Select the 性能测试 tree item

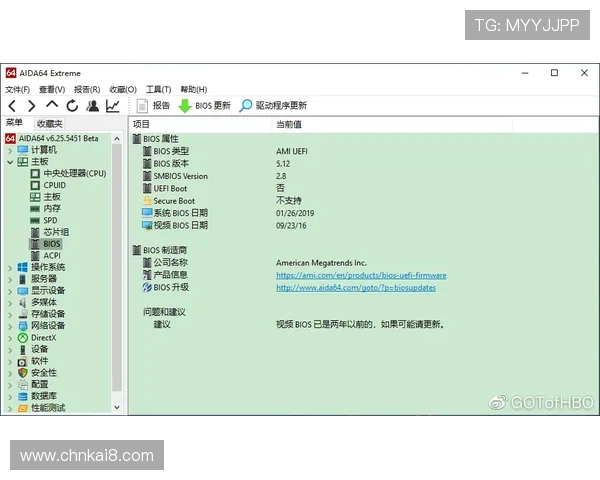click(x=48, y=408)
